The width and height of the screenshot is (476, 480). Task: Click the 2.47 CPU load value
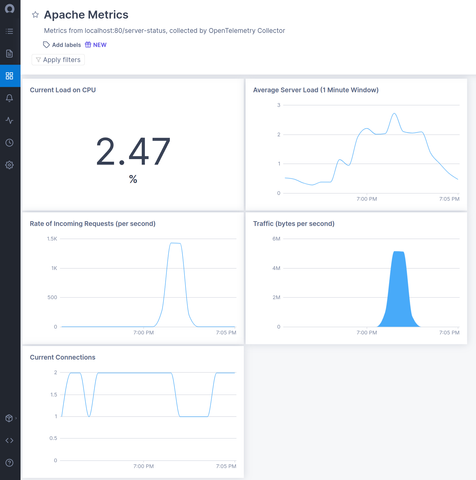click(133, 152)
